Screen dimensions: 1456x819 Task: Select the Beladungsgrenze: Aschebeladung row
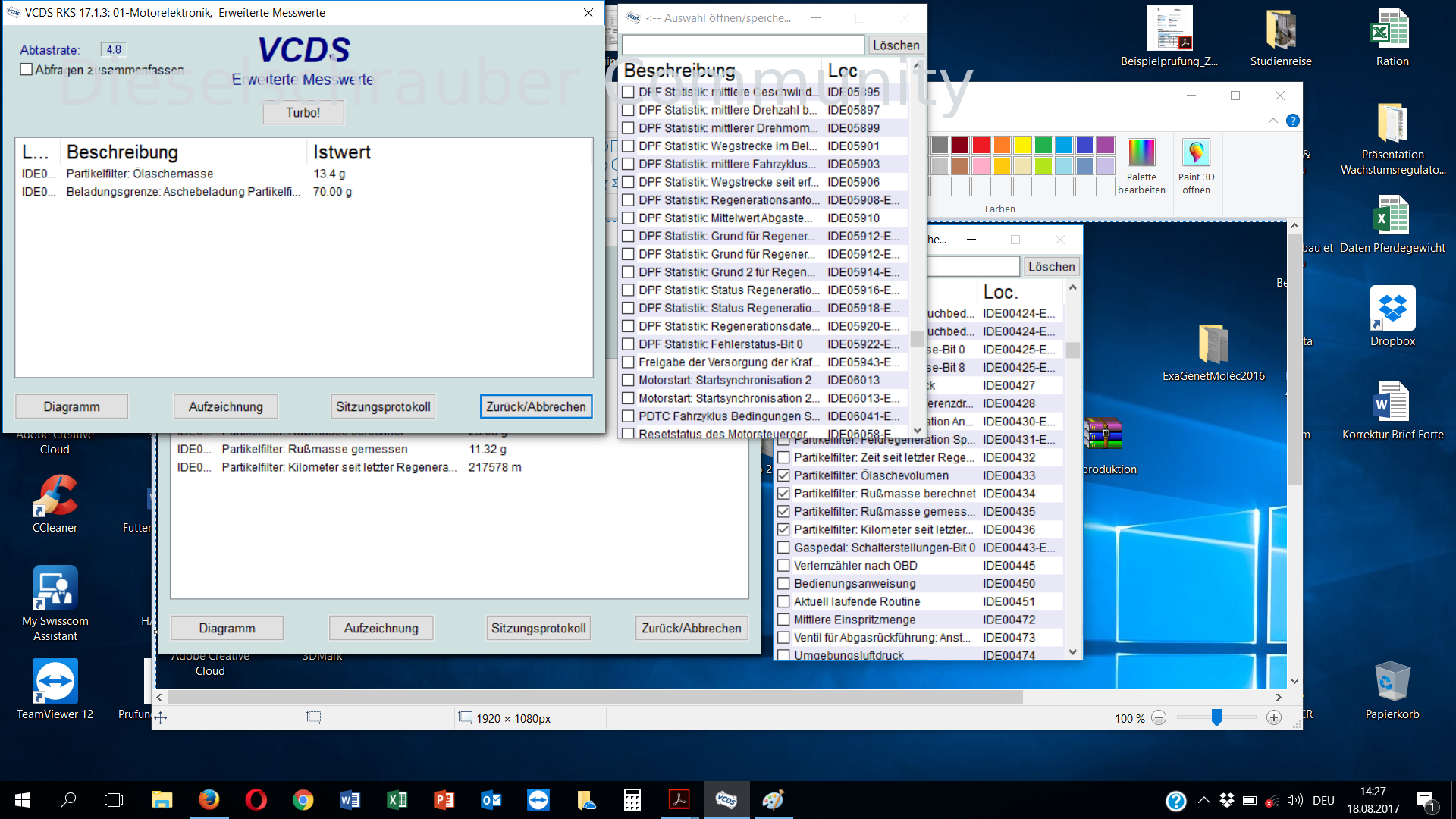303,192
